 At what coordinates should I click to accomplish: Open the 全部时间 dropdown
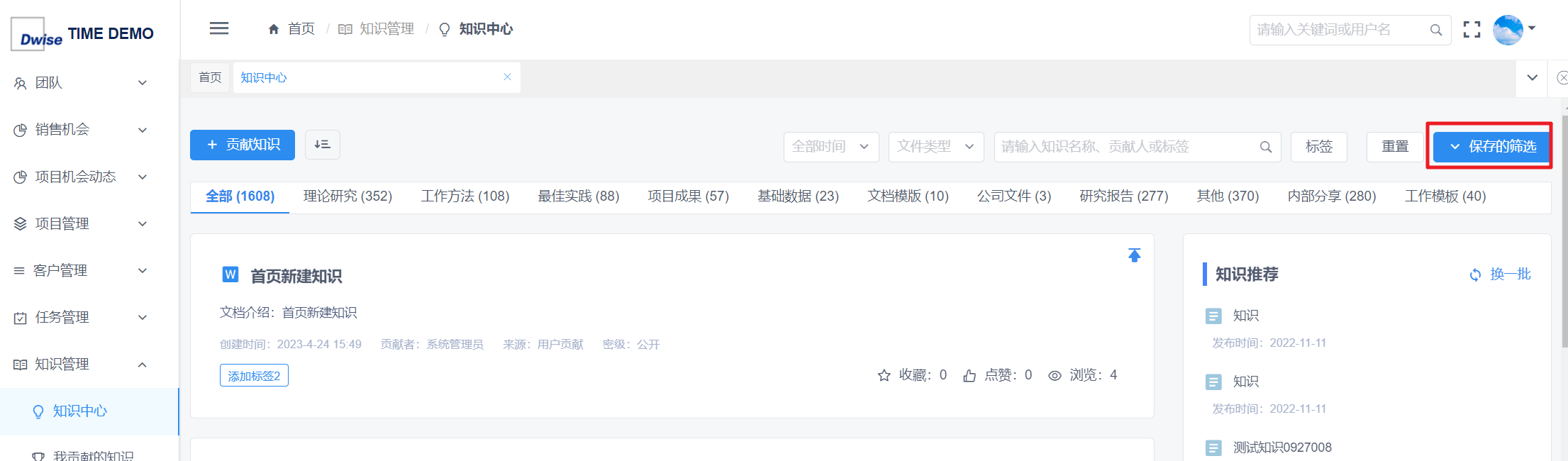831,147
